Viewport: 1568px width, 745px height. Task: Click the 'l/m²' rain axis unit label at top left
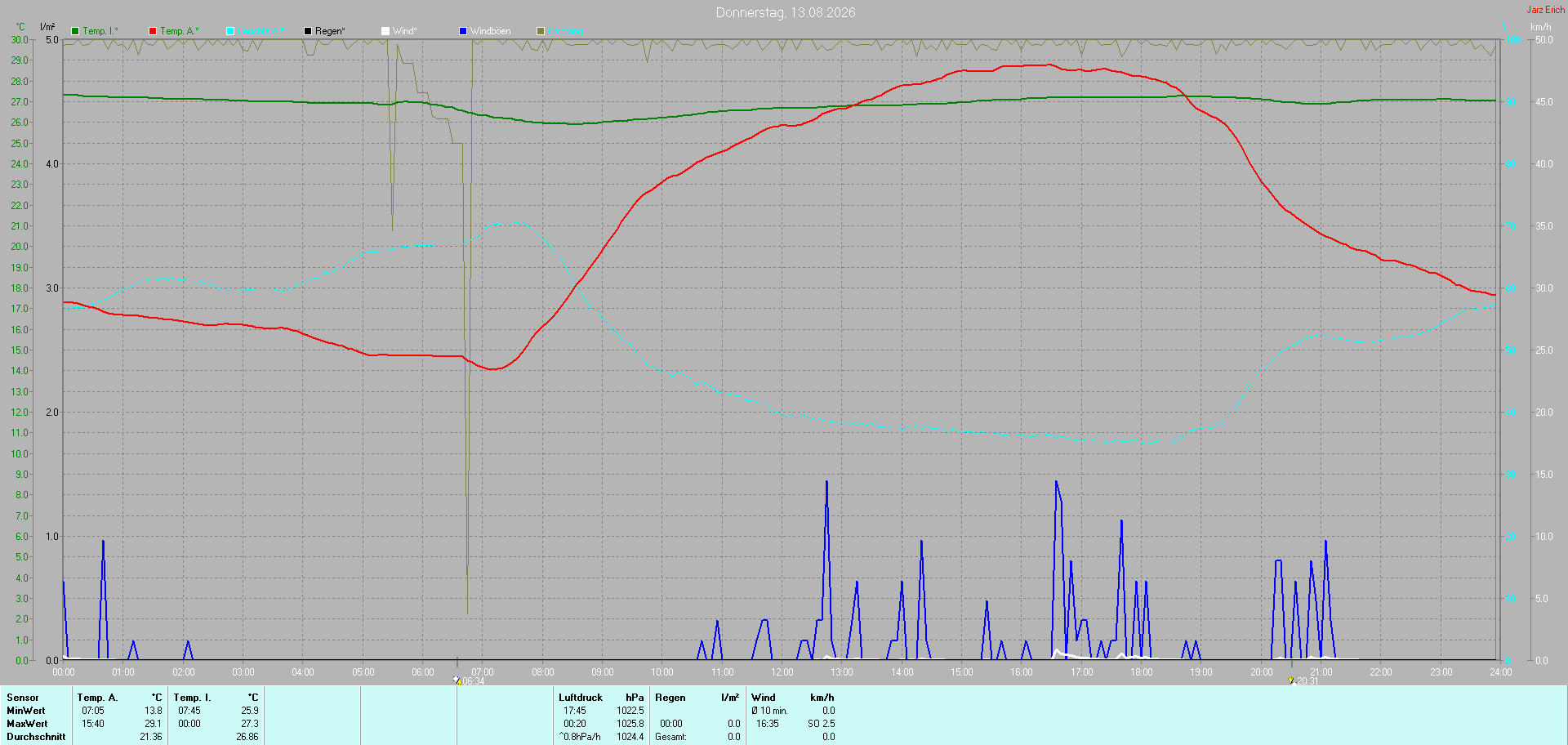47,27
